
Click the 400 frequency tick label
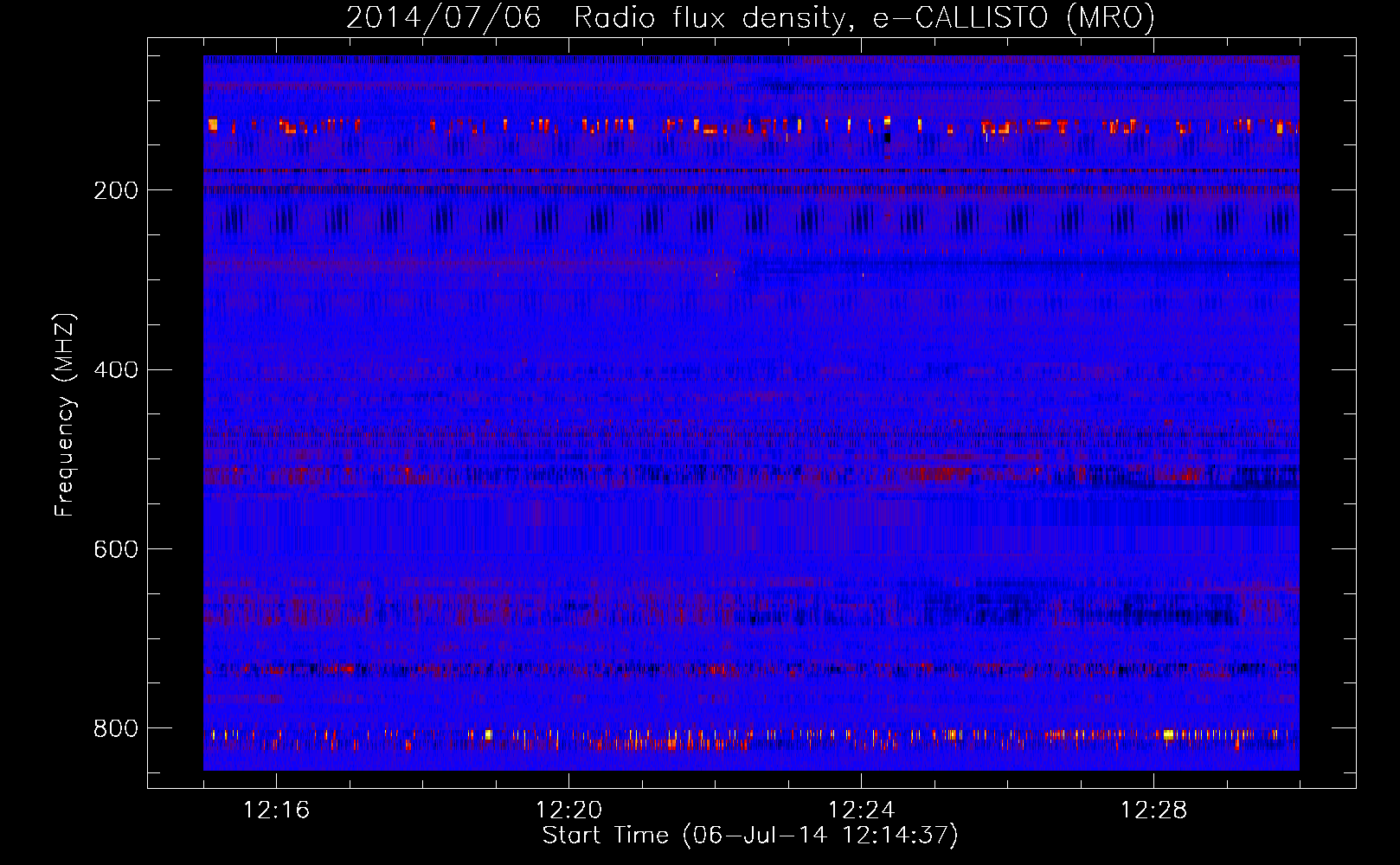click(x=116, y=370)
